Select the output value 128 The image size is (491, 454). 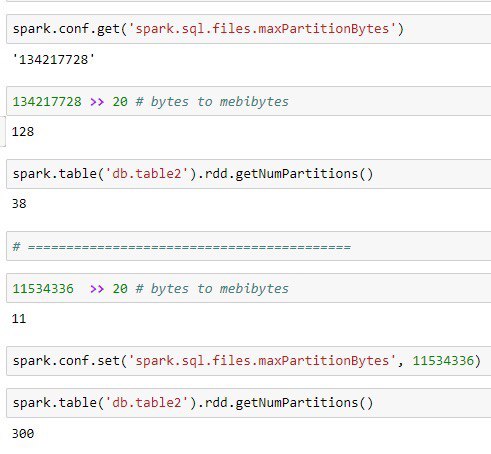point(23,132)
